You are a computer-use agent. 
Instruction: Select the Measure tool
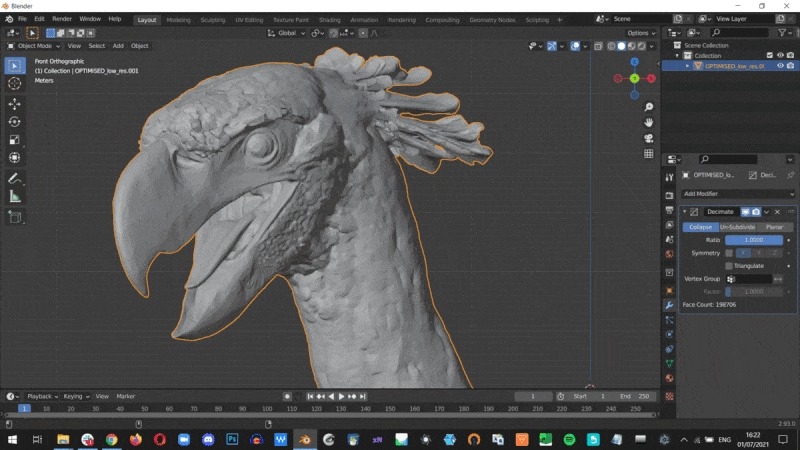point(14,196)
